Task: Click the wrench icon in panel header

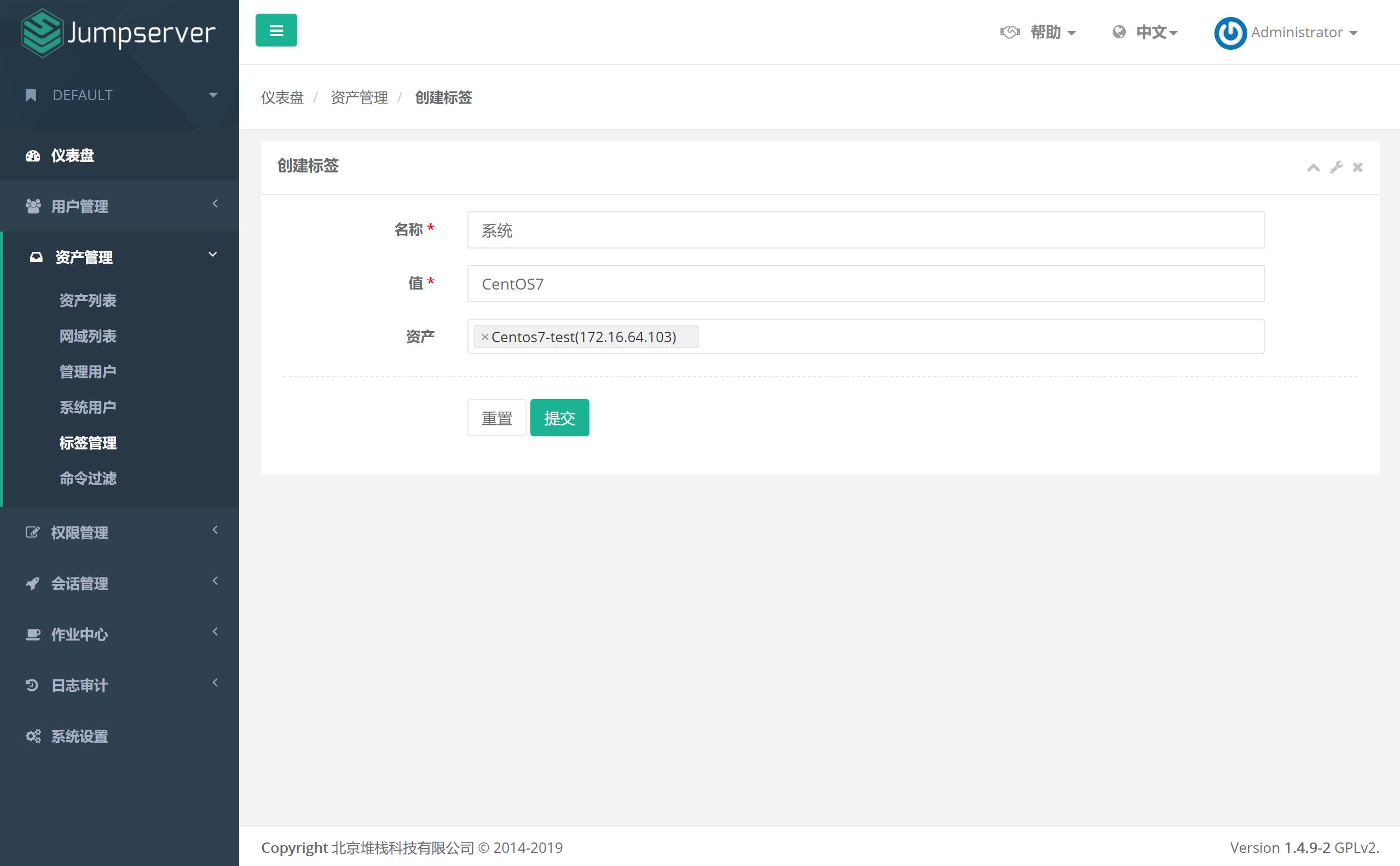Action: point(1337,168)
